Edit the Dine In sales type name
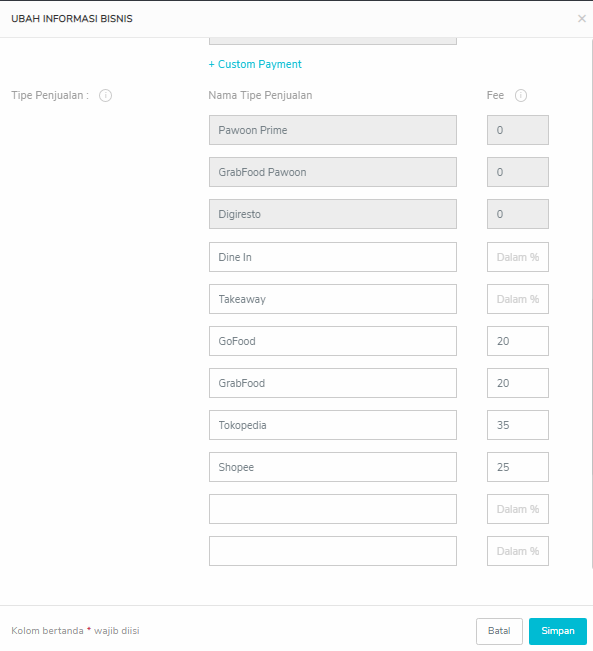Image resolution: width=593 pixels, height=651 pixels. click(x=333, y=257)
